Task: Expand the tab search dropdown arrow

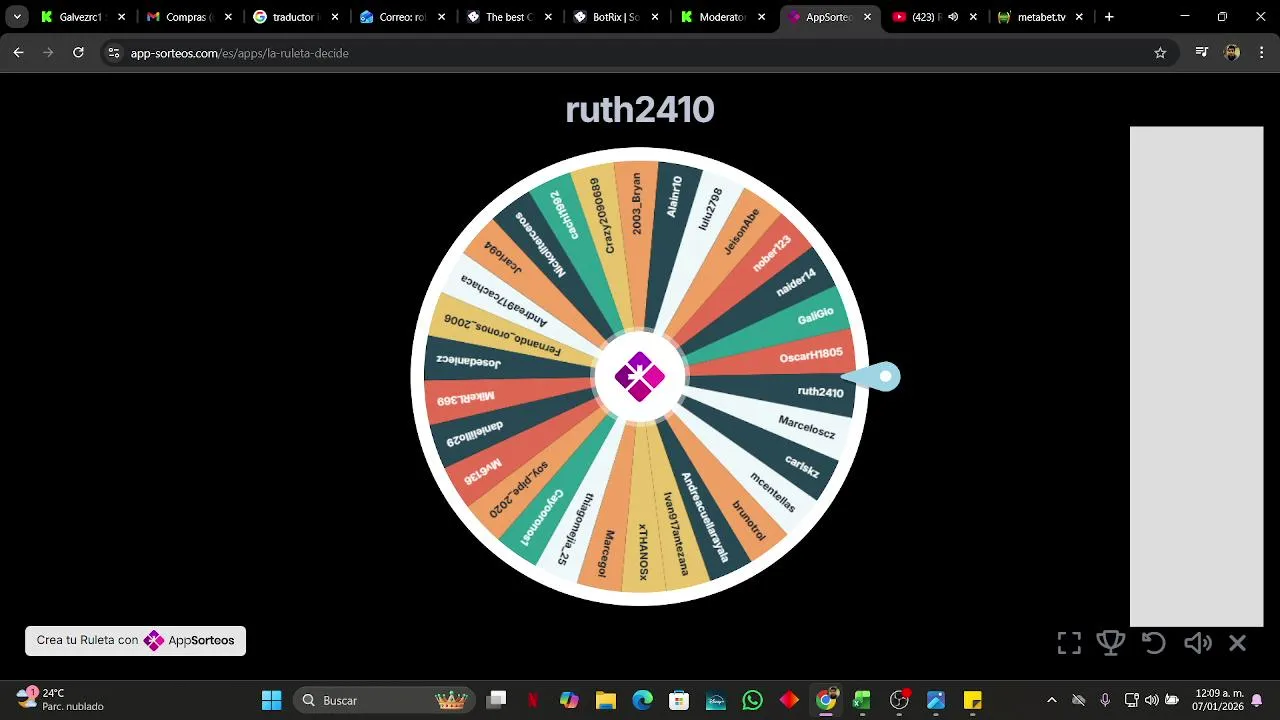Action: (17, 17)
